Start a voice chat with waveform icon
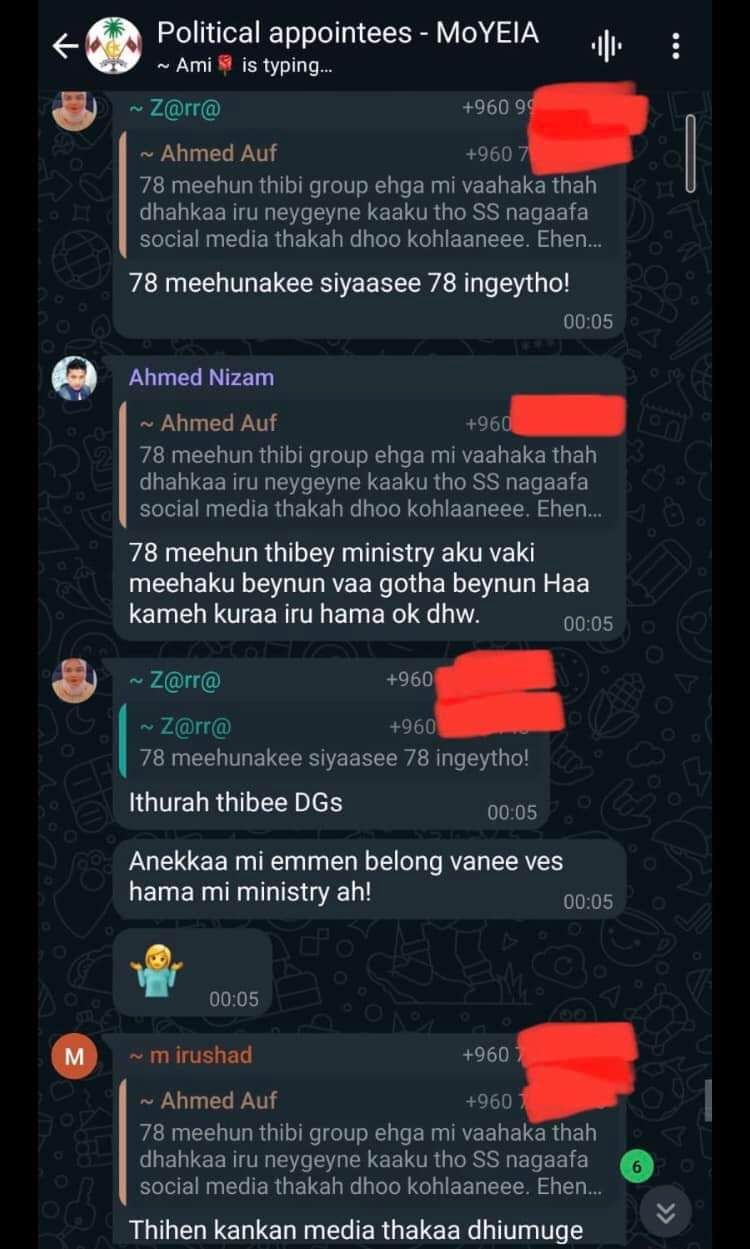 [x=606, y=46]
